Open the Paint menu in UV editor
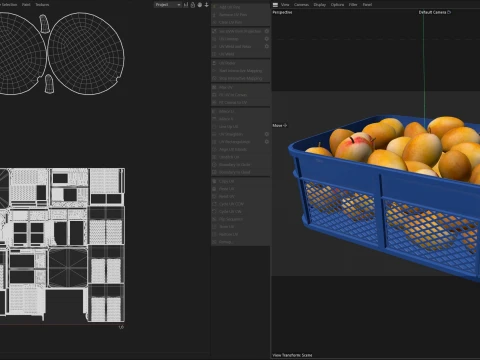The image size is (480, 360). pos(26,5)
